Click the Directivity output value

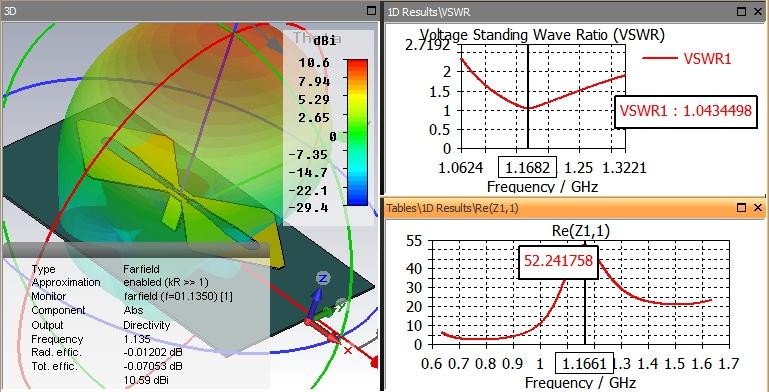(147, 325)
